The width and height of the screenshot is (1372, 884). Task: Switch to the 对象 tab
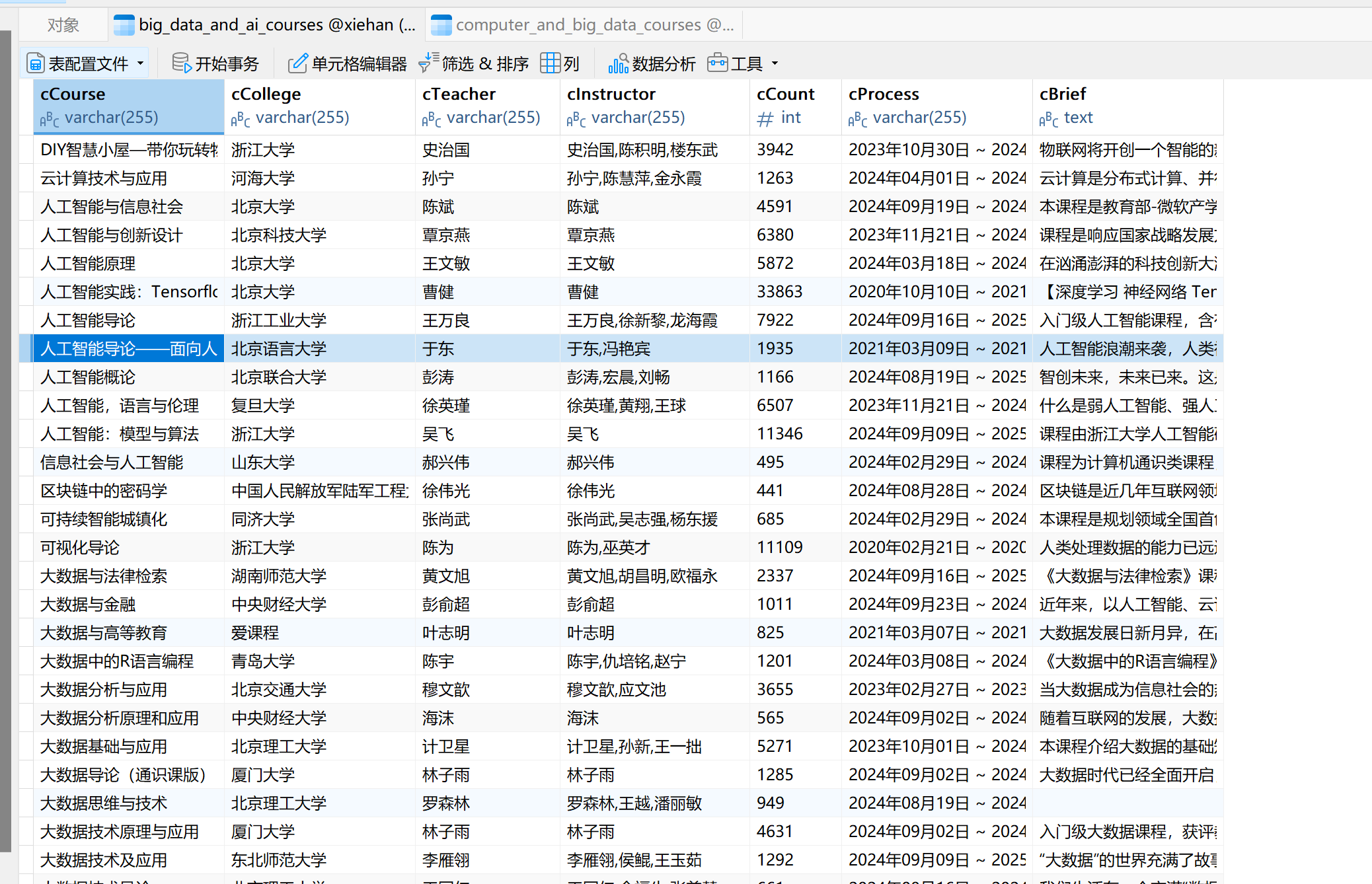[63, 25]
